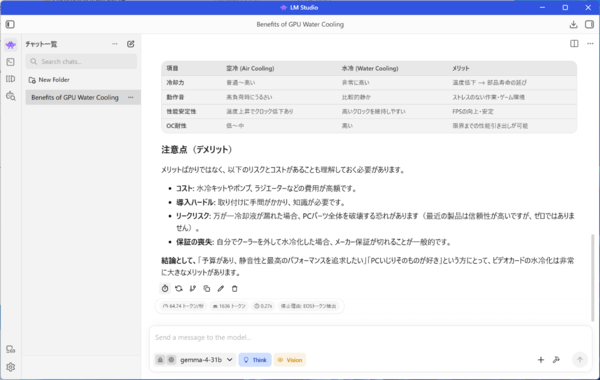Open the Developer terminal section

[11, 62]
